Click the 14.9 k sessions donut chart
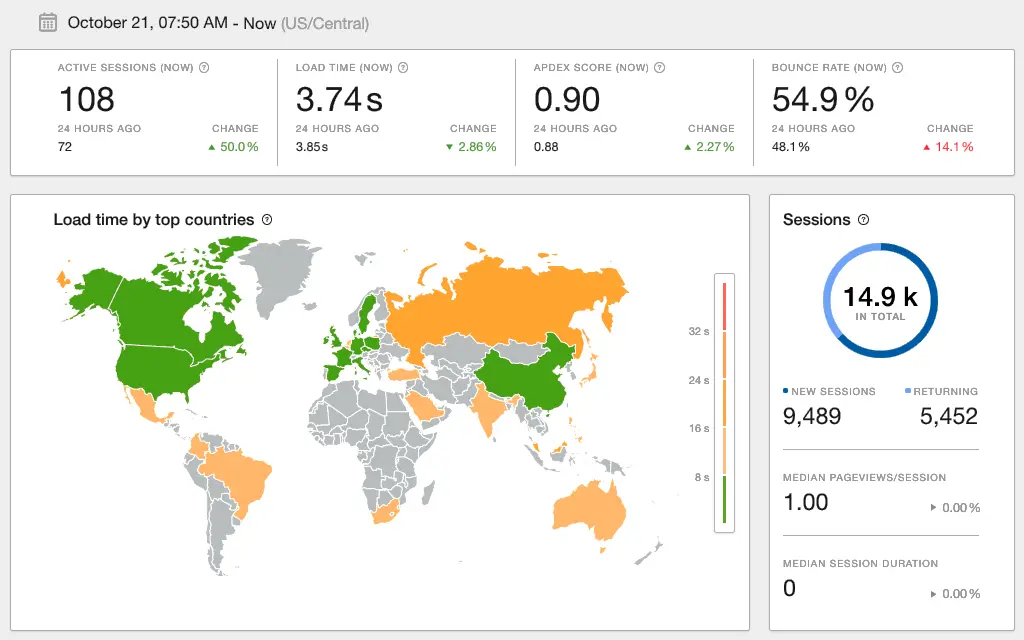Screen dimensions: 1024x640 click(880, 300)
